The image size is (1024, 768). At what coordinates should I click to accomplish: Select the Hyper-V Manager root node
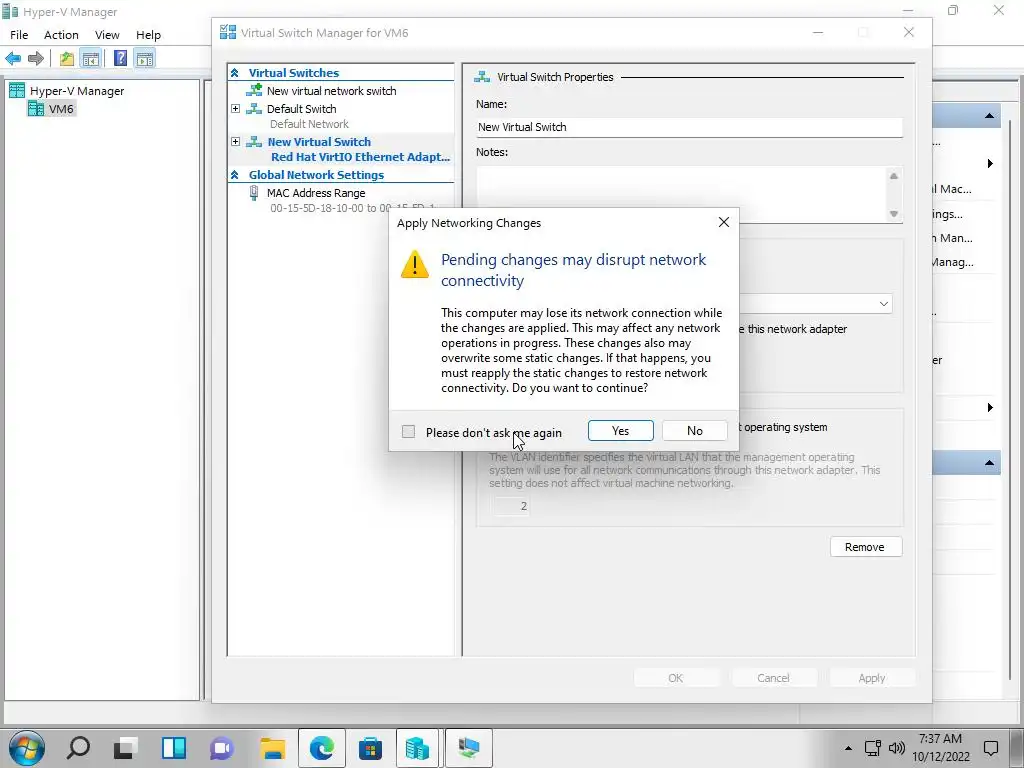click(76, 91)
